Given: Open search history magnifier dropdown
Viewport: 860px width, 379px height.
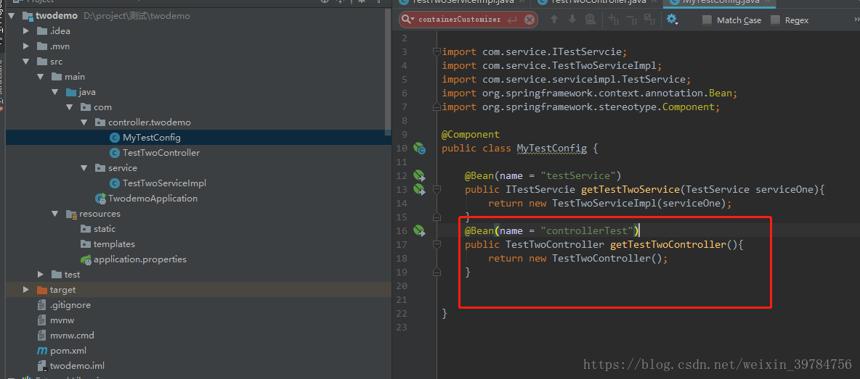Looking at the screenshot, I should (x=408, y=20).
